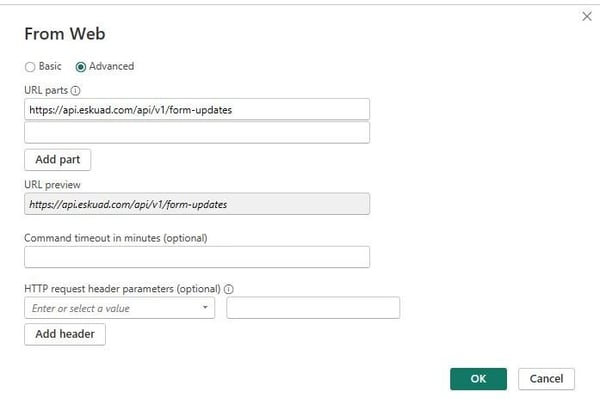Expand the header name dropdown arrow
The height and width of the screenshot is (410, 600).
pyautogui.click(x=206, y=308)
